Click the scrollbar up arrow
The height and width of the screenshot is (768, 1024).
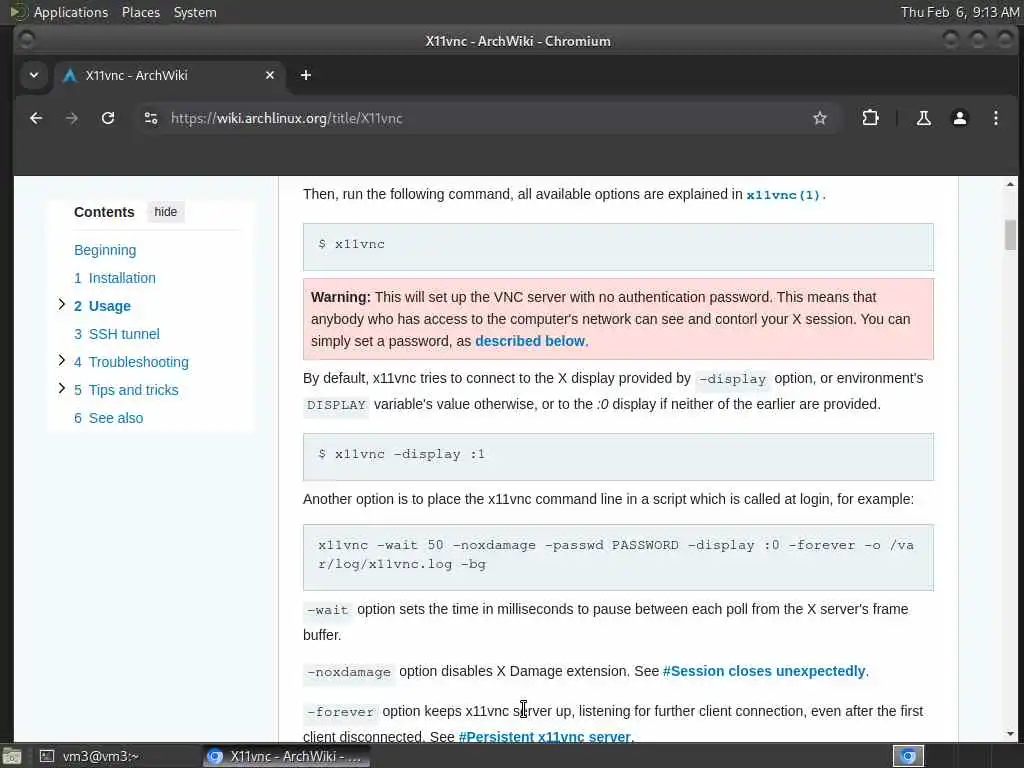(1010, 185)
